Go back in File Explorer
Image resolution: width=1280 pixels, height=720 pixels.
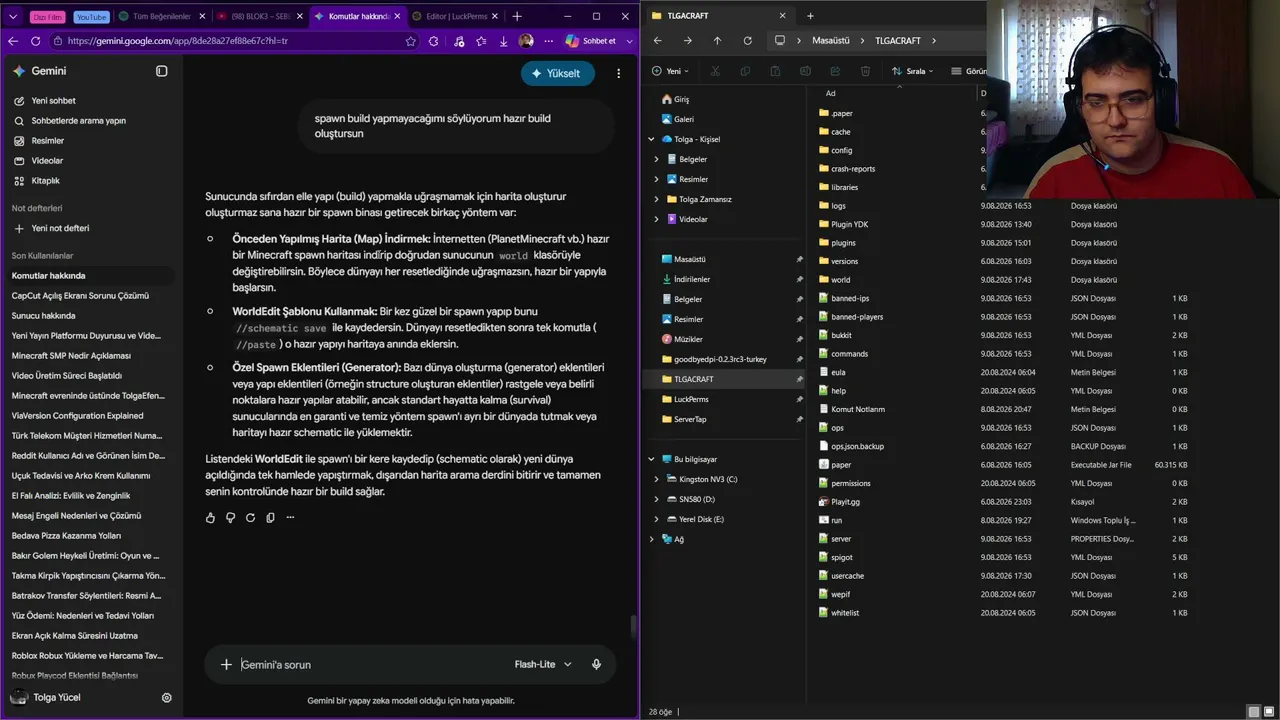(657, 41)
